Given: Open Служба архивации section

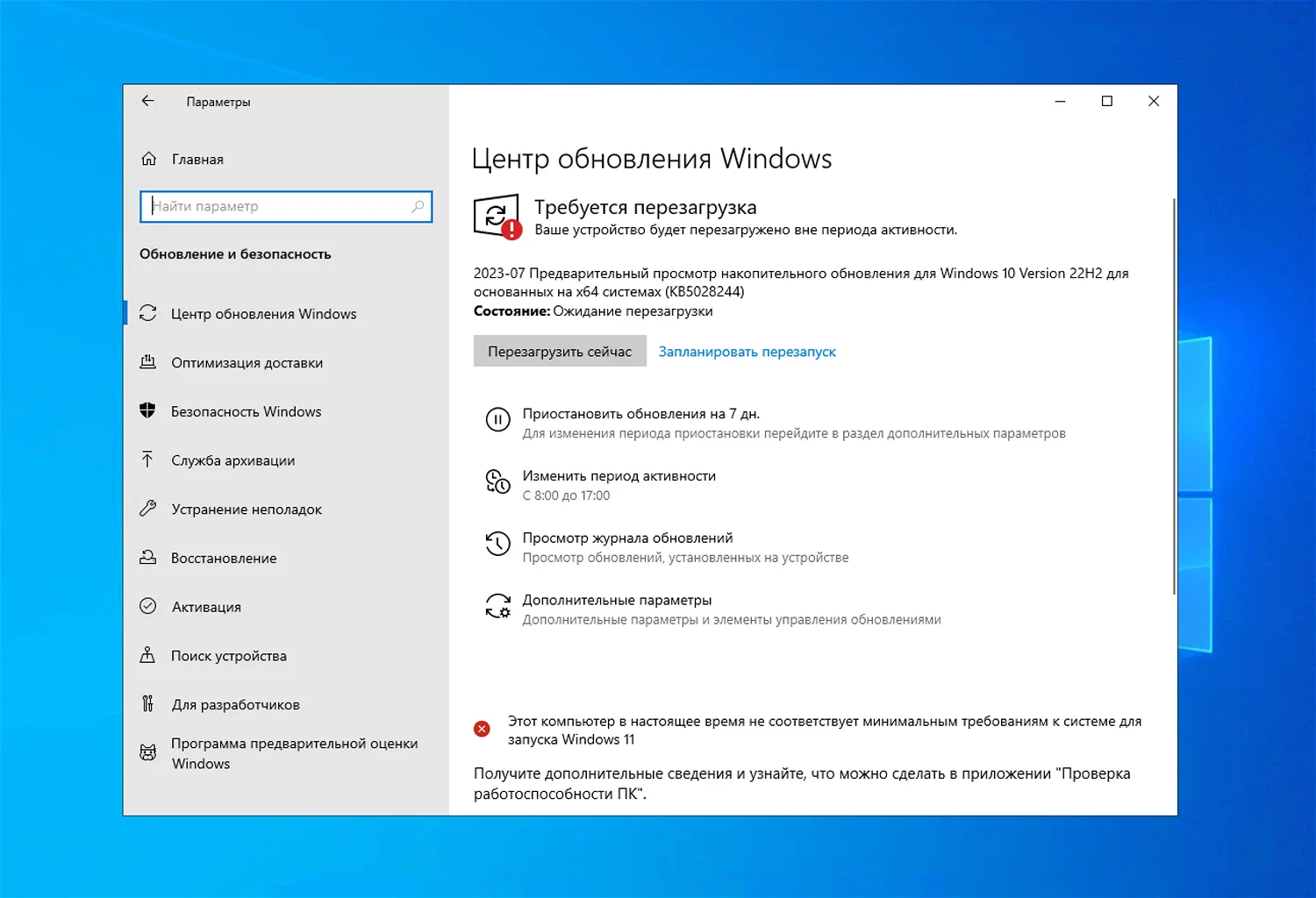Looking at the screenshot, I should click(286, 460).
